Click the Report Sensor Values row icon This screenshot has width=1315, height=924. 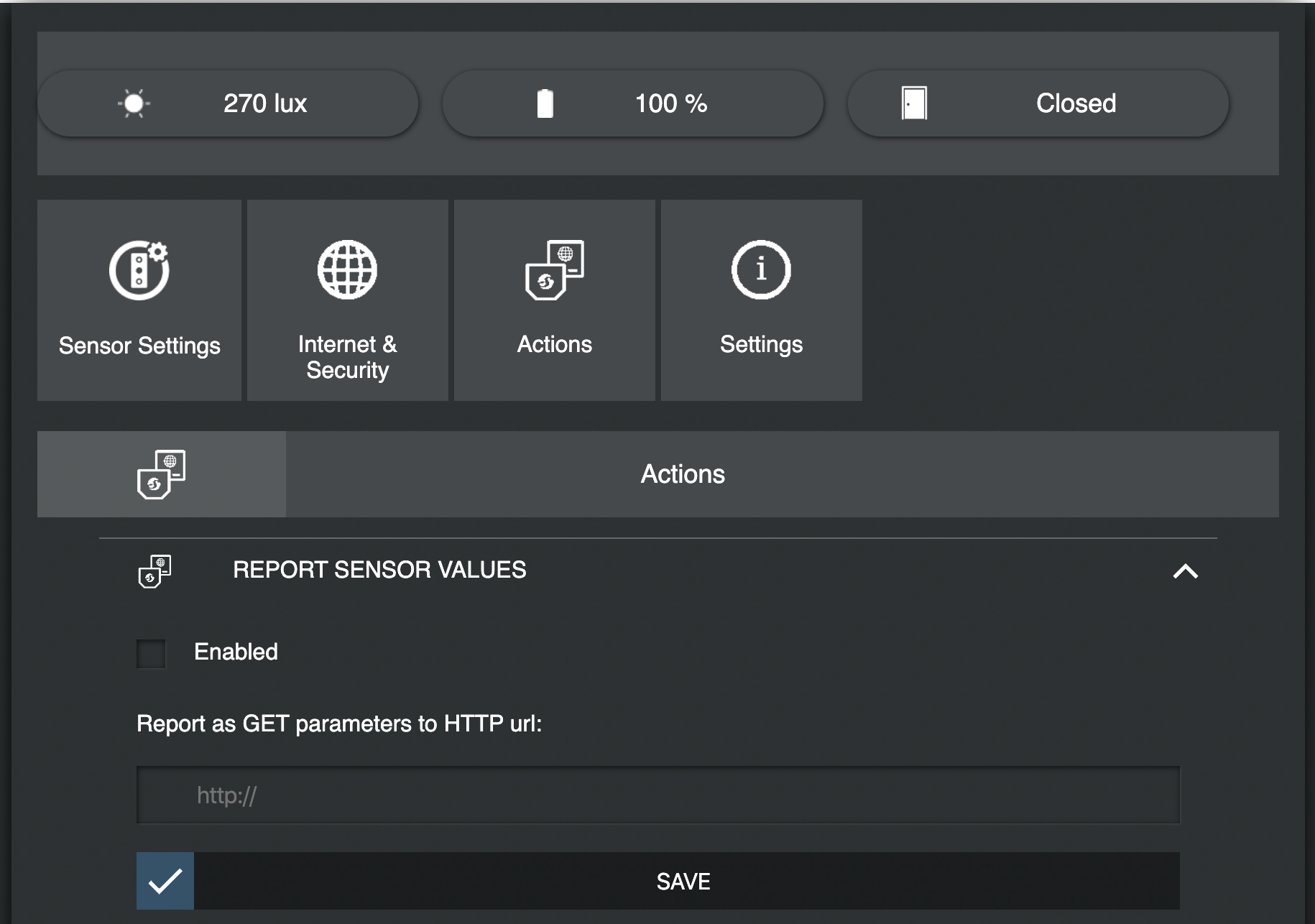click(154, 571)
